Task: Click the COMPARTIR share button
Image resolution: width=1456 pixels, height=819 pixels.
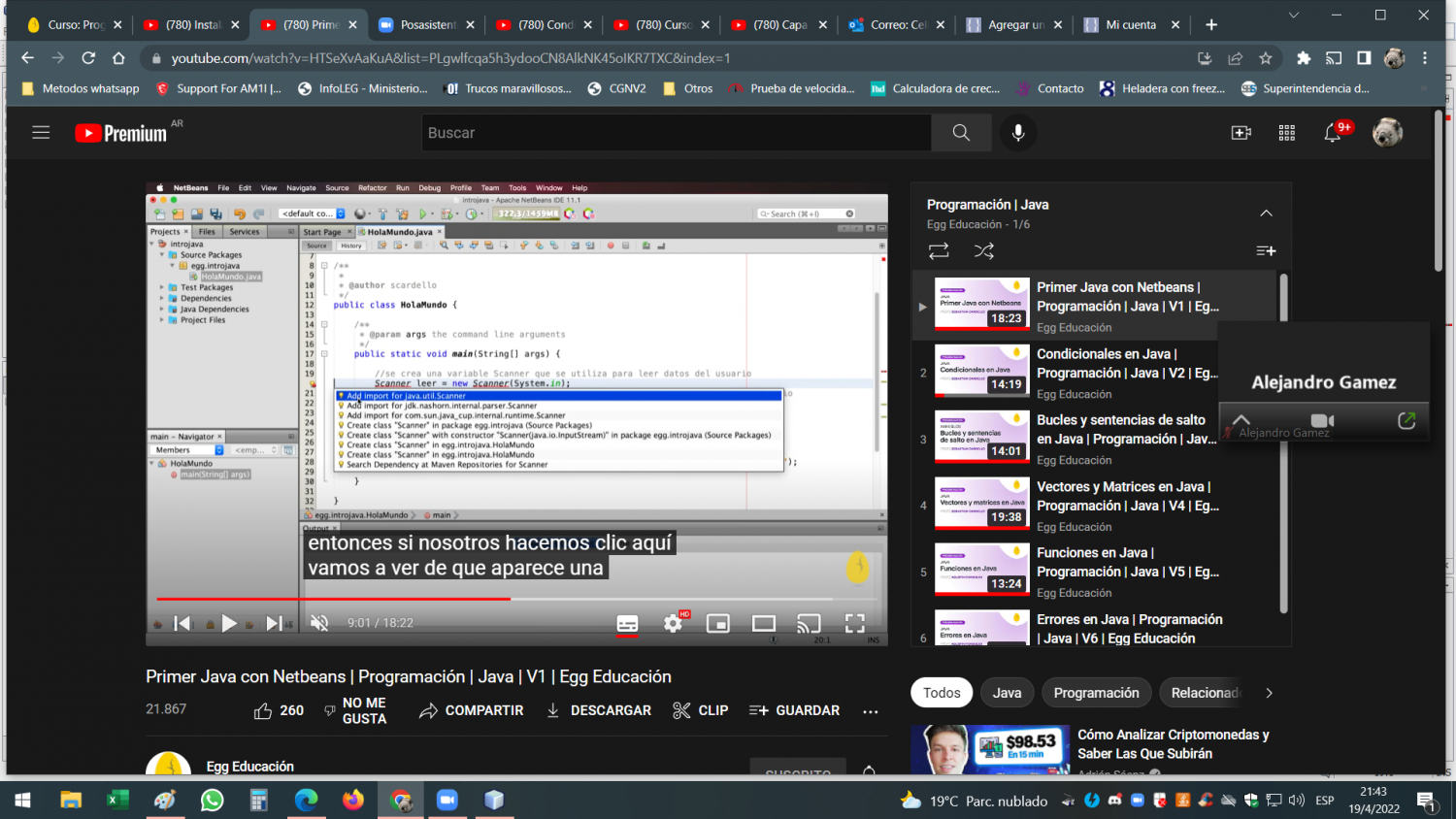Action: 472,710
